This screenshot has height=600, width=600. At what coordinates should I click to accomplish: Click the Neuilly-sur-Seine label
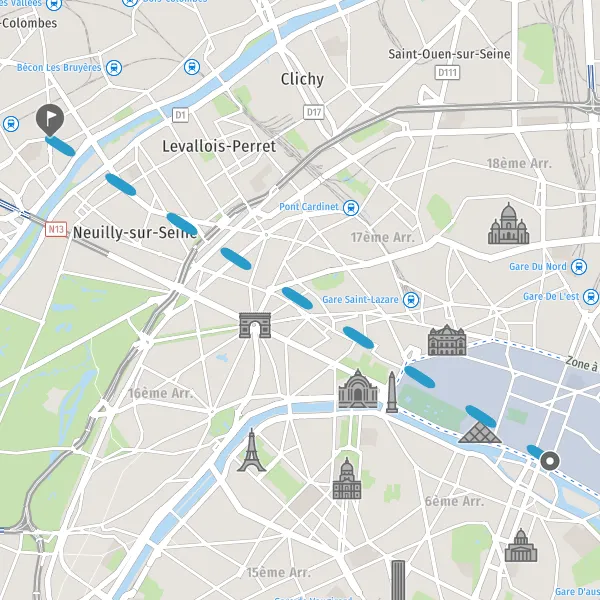135,233
